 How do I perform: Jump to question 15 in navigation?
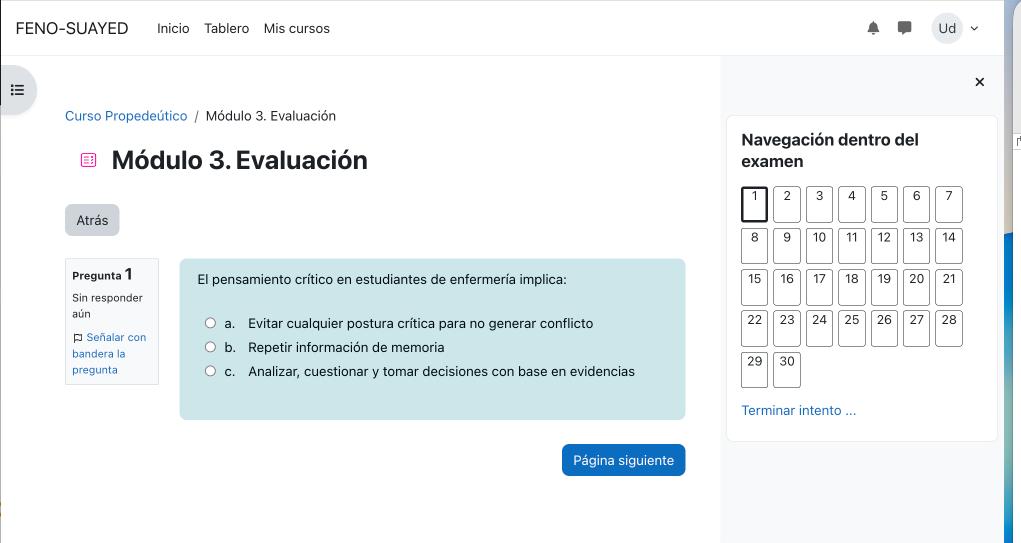(755, 287)
